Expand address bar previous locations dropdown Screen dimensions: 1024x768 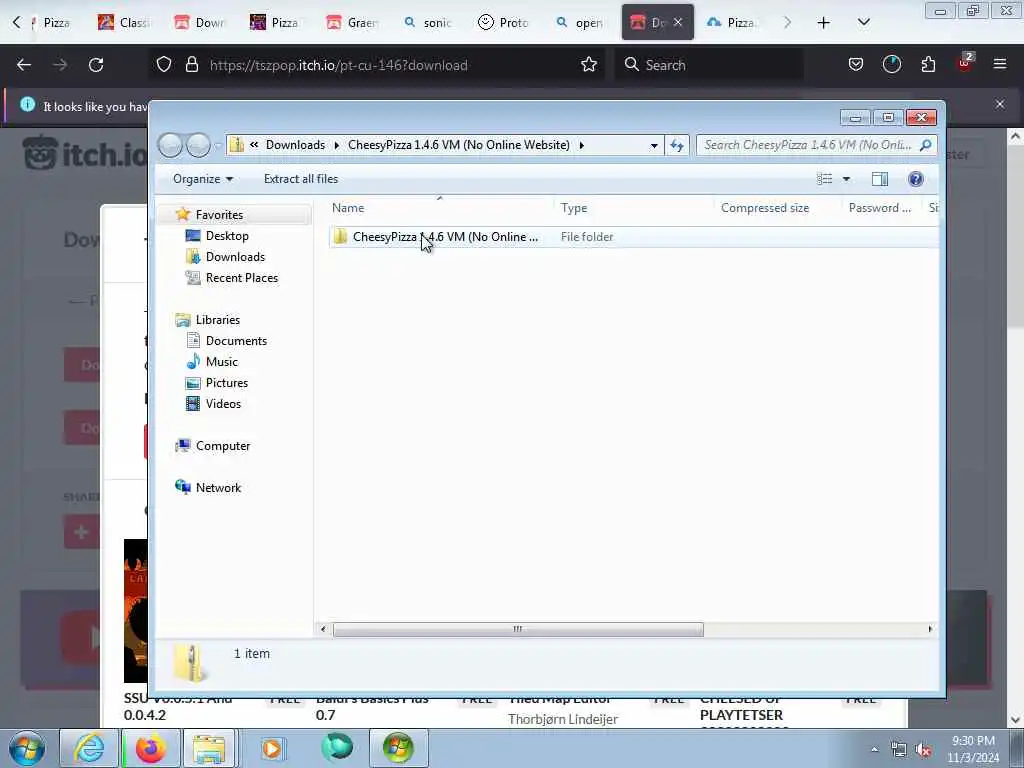654,145
